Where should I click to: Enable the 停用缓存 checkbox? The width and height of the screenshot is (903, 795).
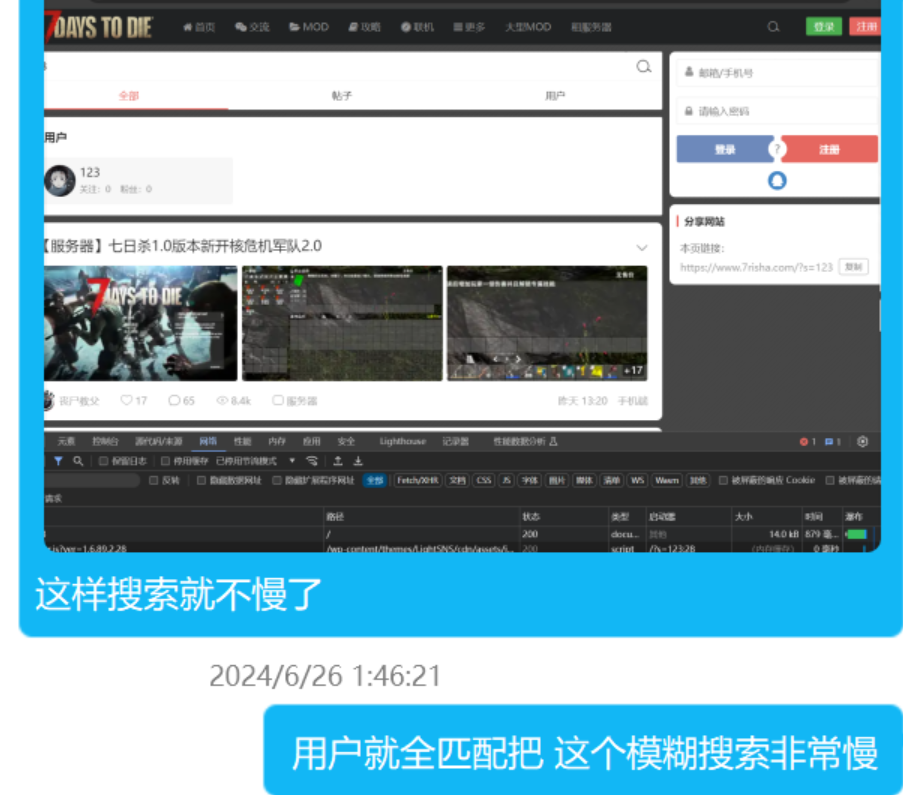pos(166,461)
